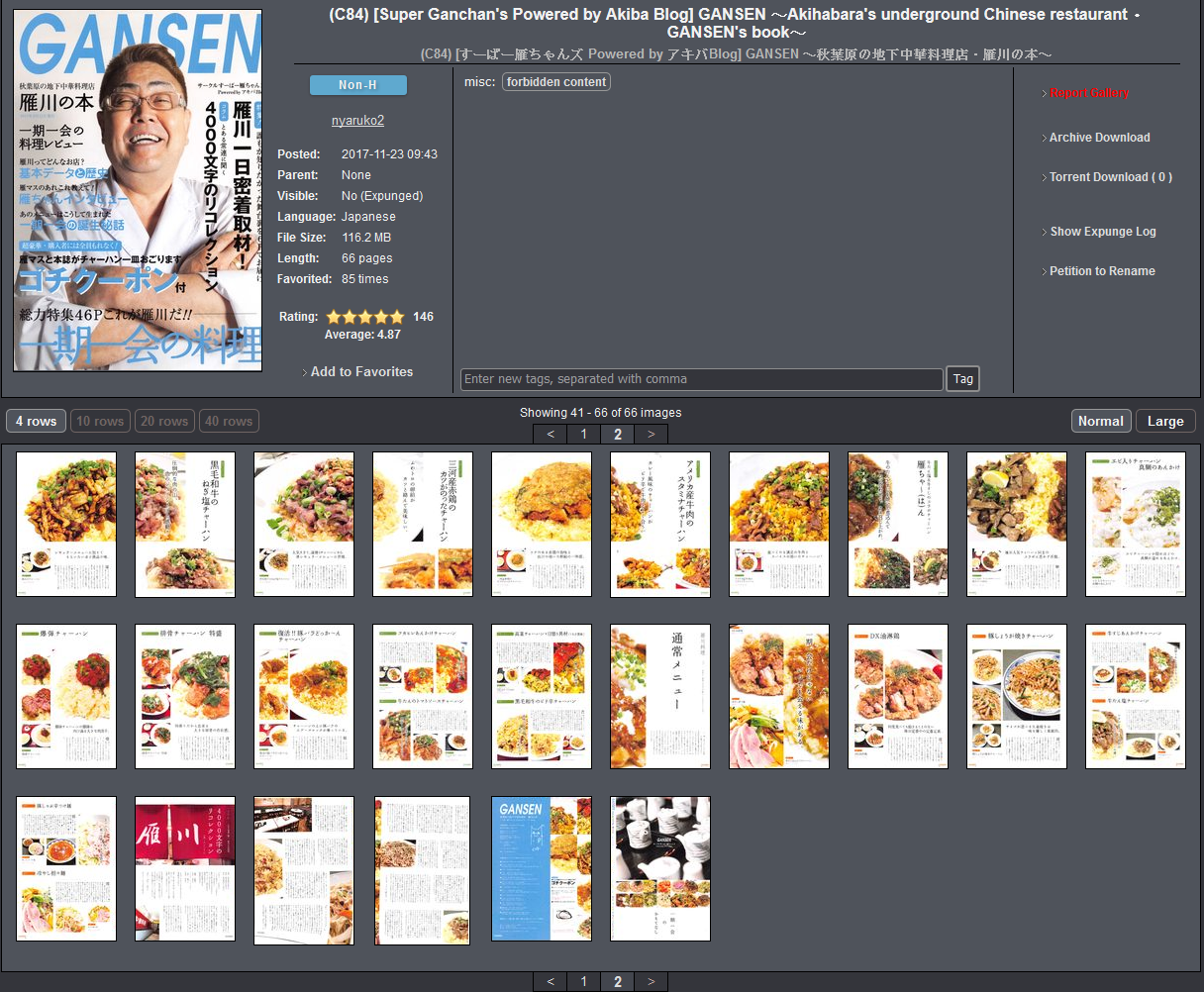1204x992 pixels.
Task: Go to previous page using top arrow
Action: pyautogui.click(x=551, y=434)
